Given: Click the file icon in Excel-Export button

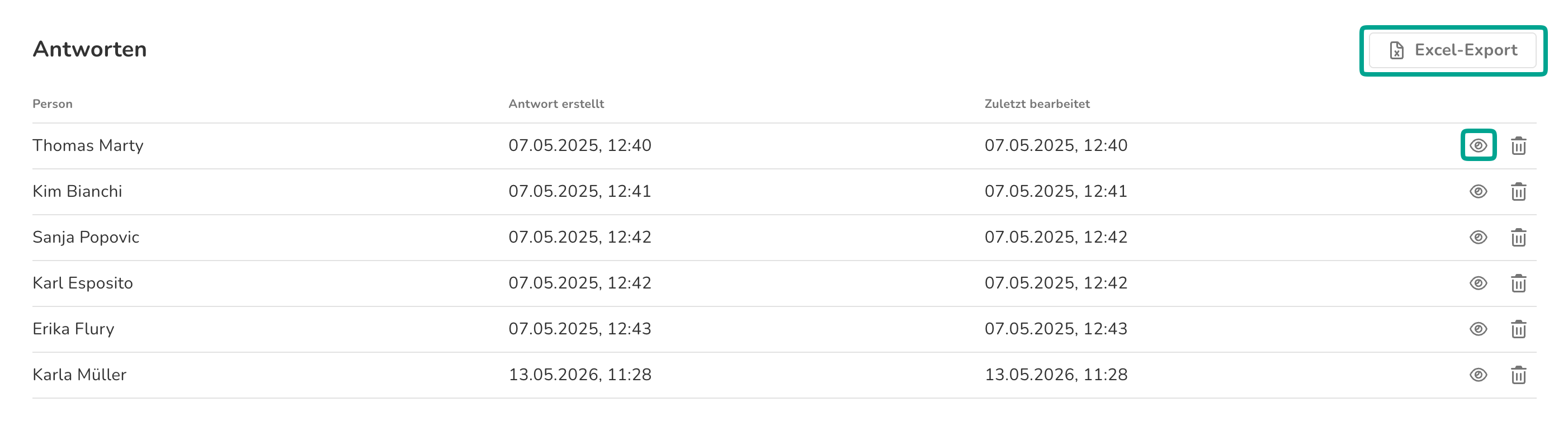Looking at the screenshot, I should pyautogui.click(x=1396, y=50).
